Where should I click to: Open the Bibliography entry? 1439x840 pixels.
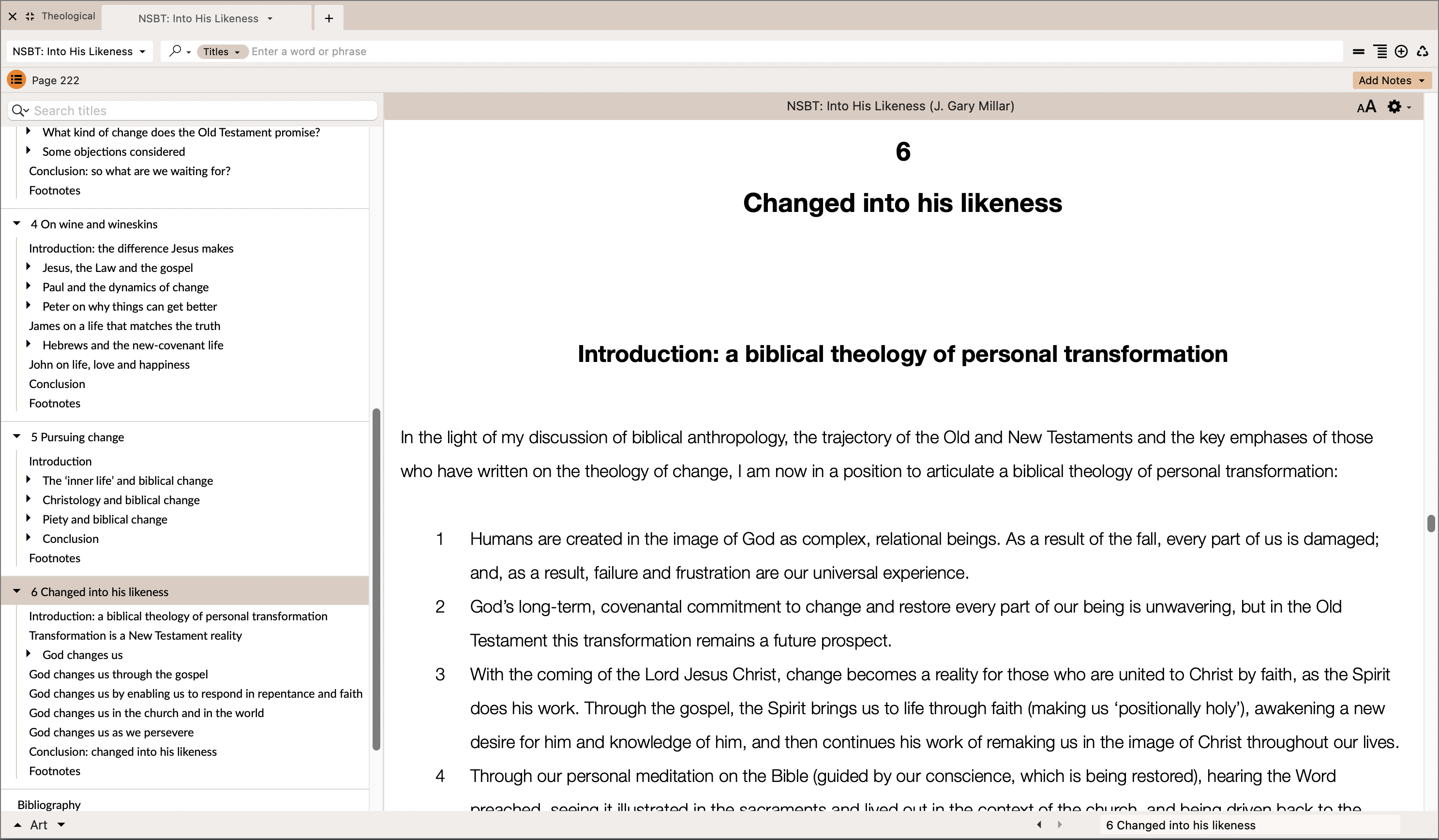click(x=49, y=805)
